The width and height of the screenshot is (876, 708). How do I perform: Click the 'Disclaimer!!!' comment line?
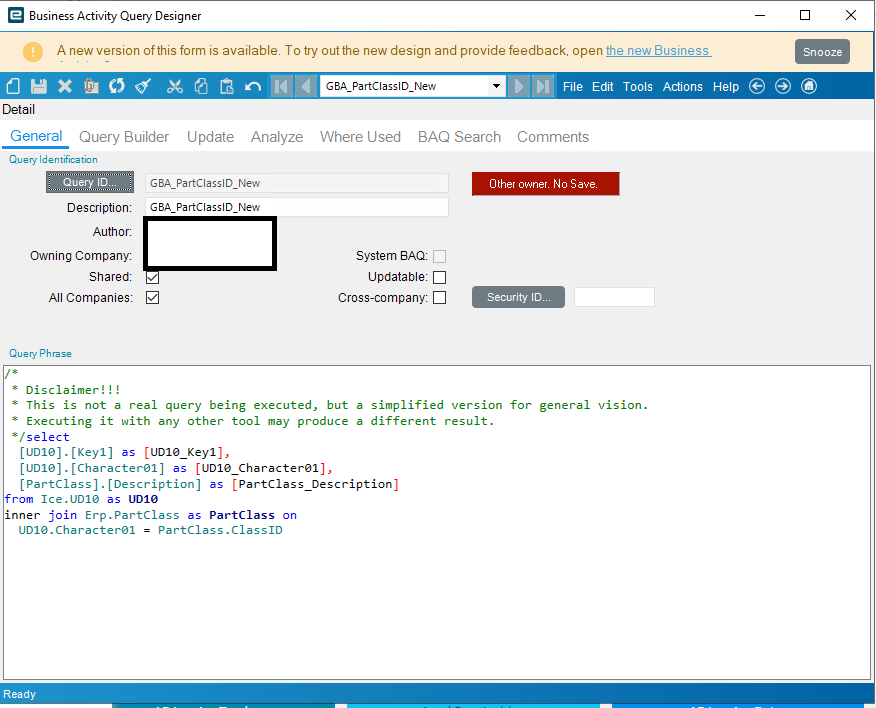(66, 389)
